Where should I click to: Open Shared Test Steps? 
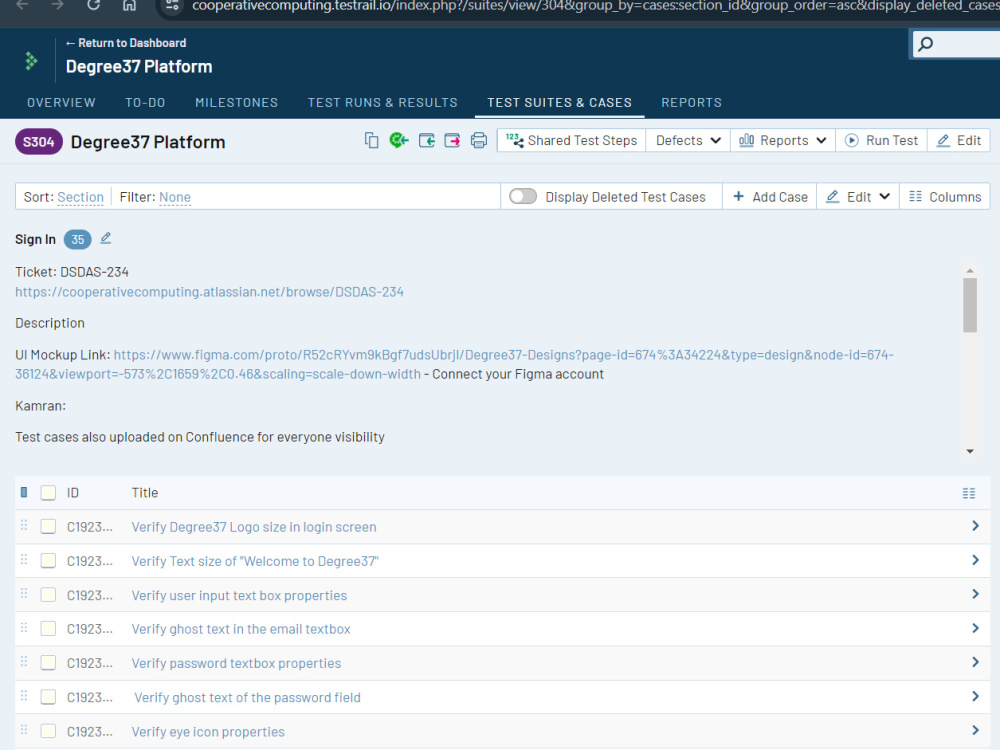click(571, 140)
